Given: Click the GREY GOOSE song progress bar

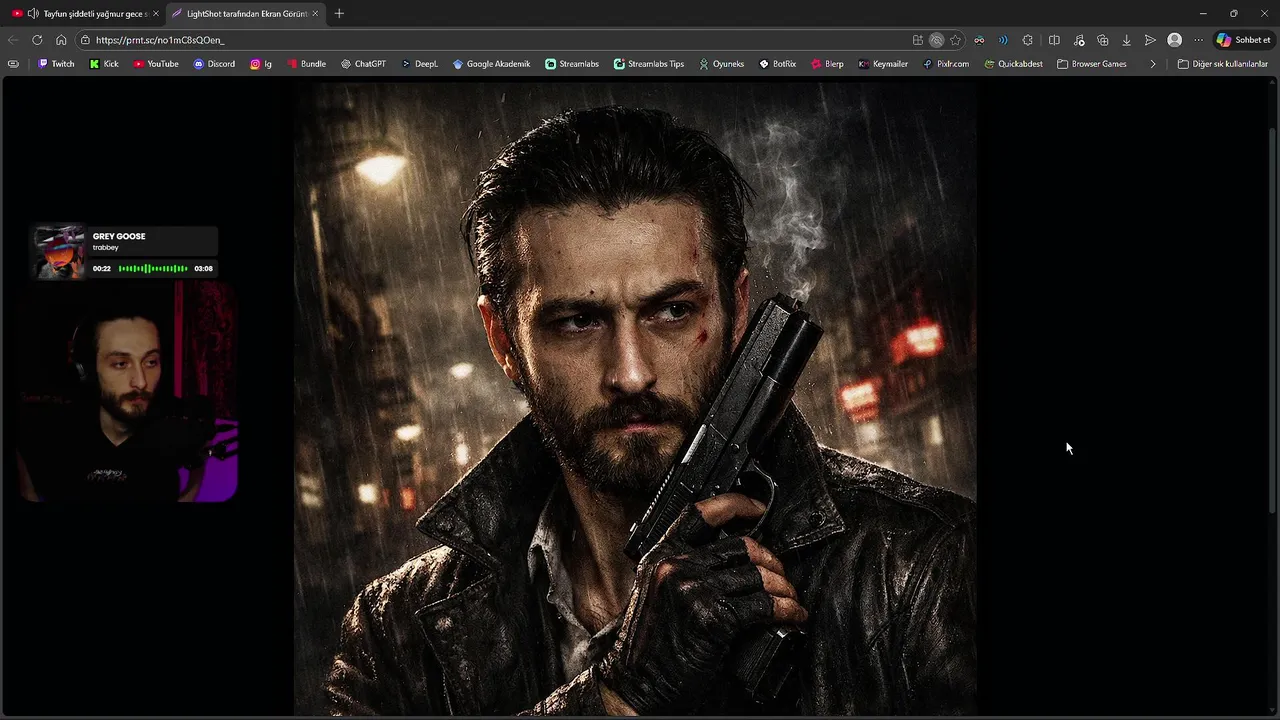Looking at the screenshot, I should coord(153,268).
